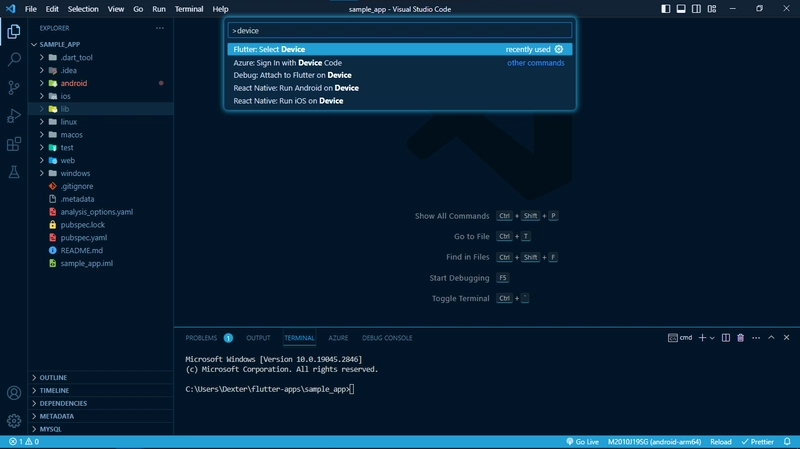
Task: Open the Search view in activity bar
Action: pyautogui.click(x=14, y=60)
